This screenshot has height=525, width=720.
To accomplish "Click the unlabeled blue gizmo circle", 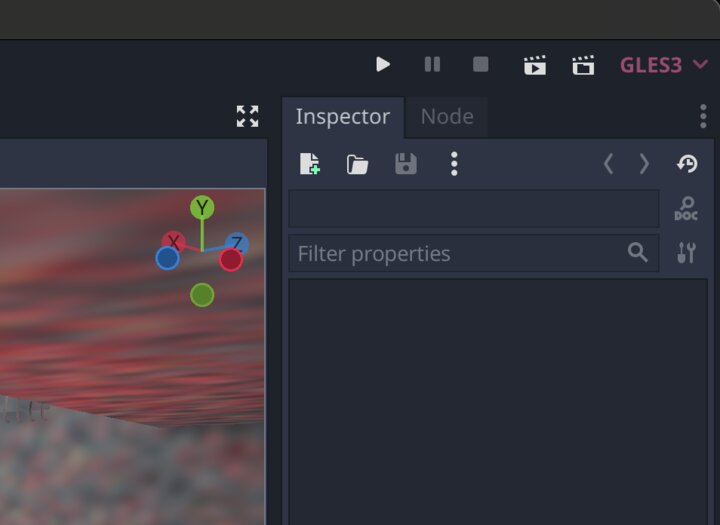I will (x=168, y=258).
